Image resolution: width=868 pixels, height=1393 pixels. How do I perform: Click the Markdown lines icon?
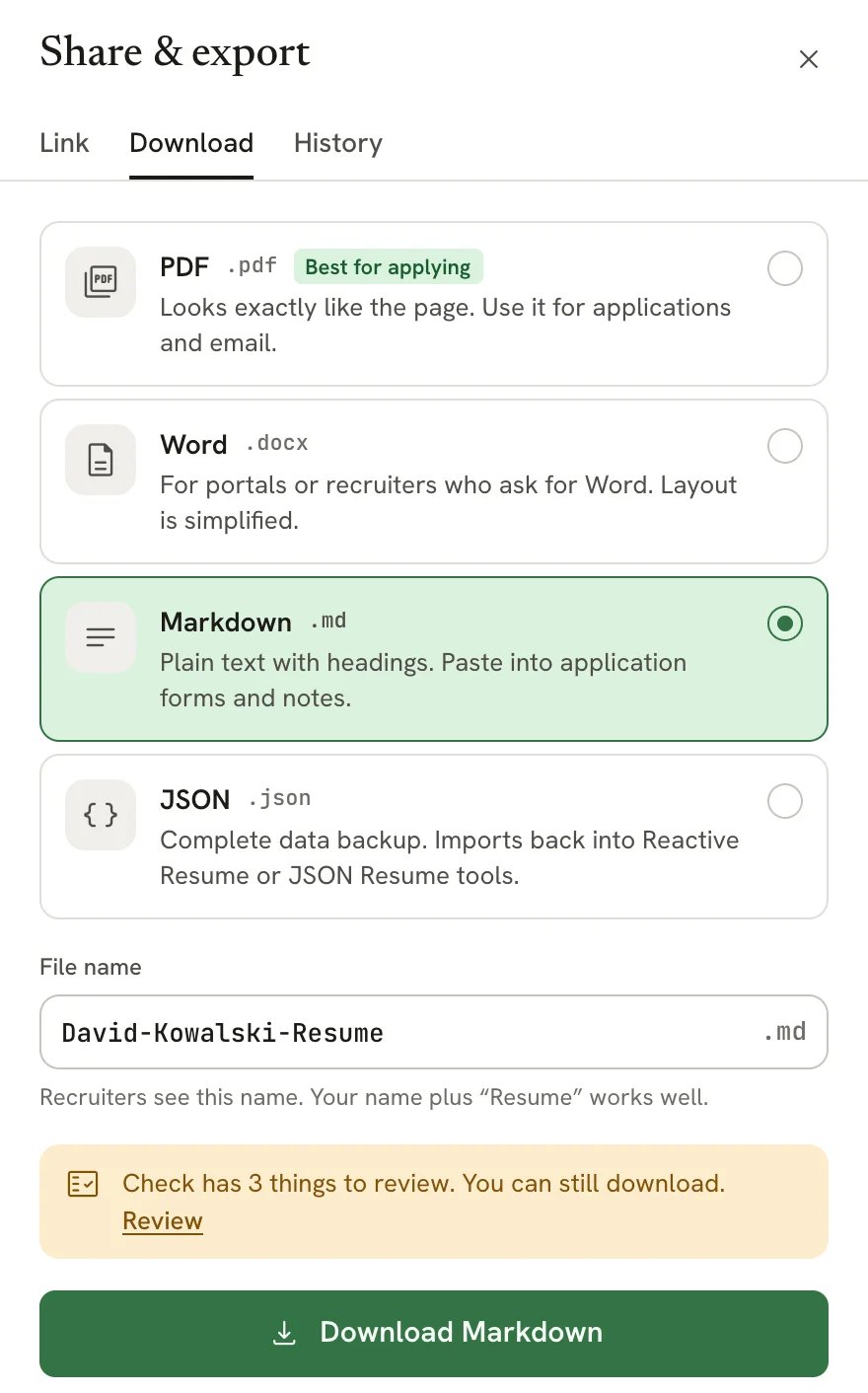101,637
